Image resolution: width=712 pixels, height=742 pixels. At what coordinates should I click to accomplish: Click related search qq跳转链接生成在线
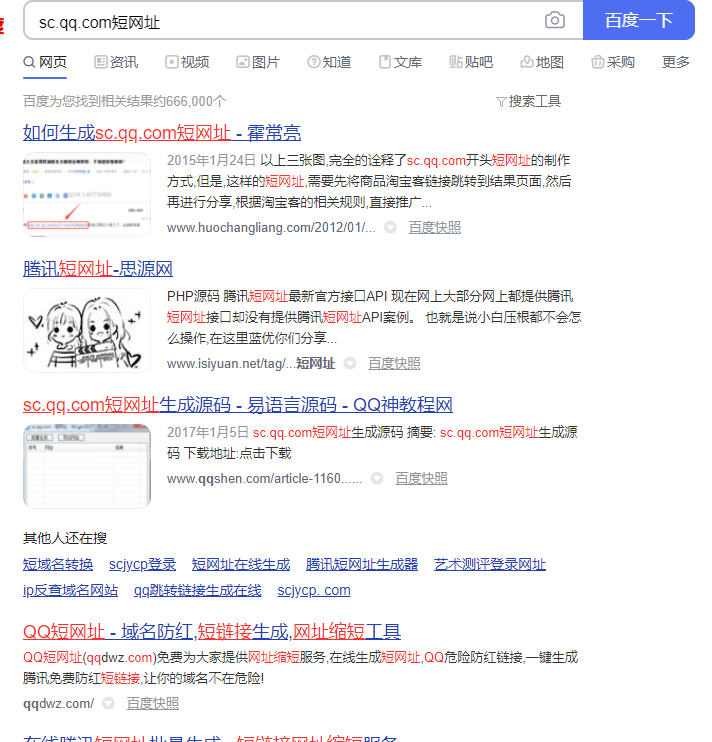click(x=197, y=590)
